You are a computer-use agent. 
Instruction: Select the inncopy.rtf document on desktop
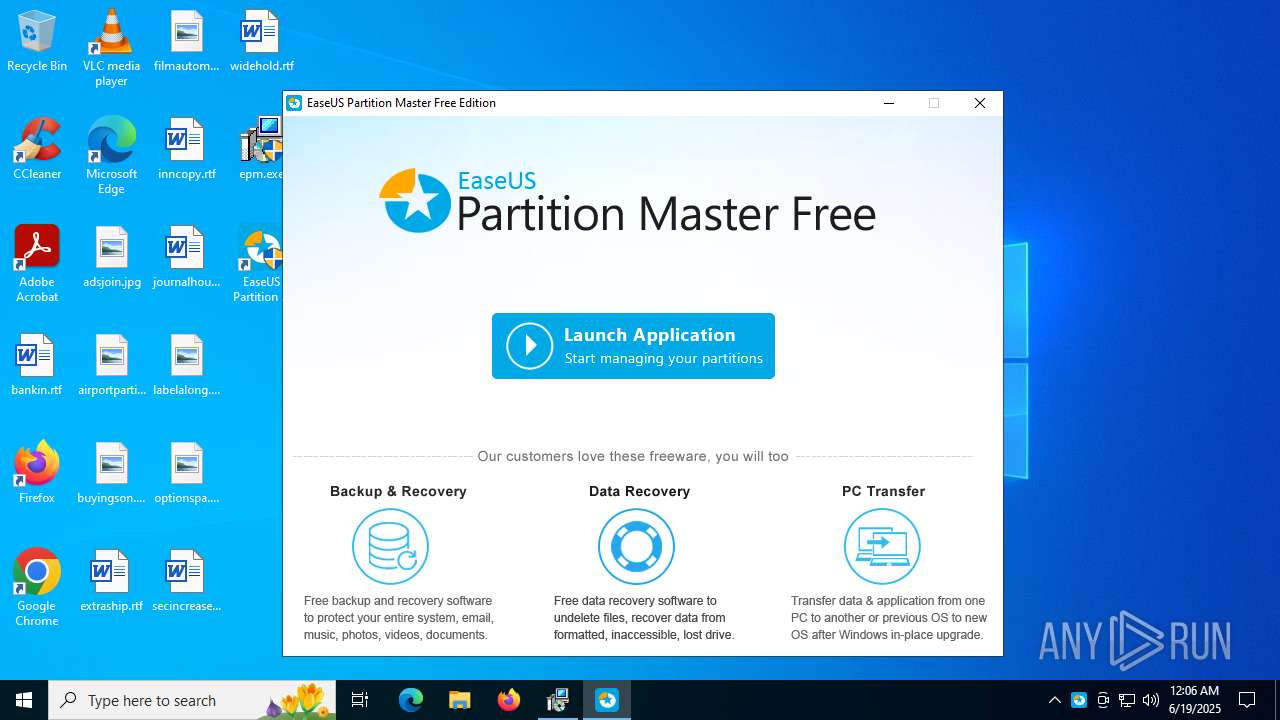tap(186, 150)
